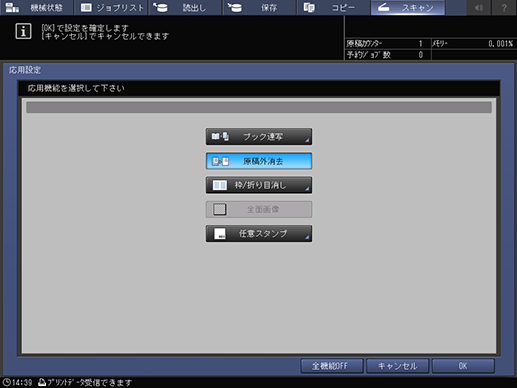Click the clock icon in the status bar
The width and height of the screenshot is (517, 388).
[x=6, y=382]
